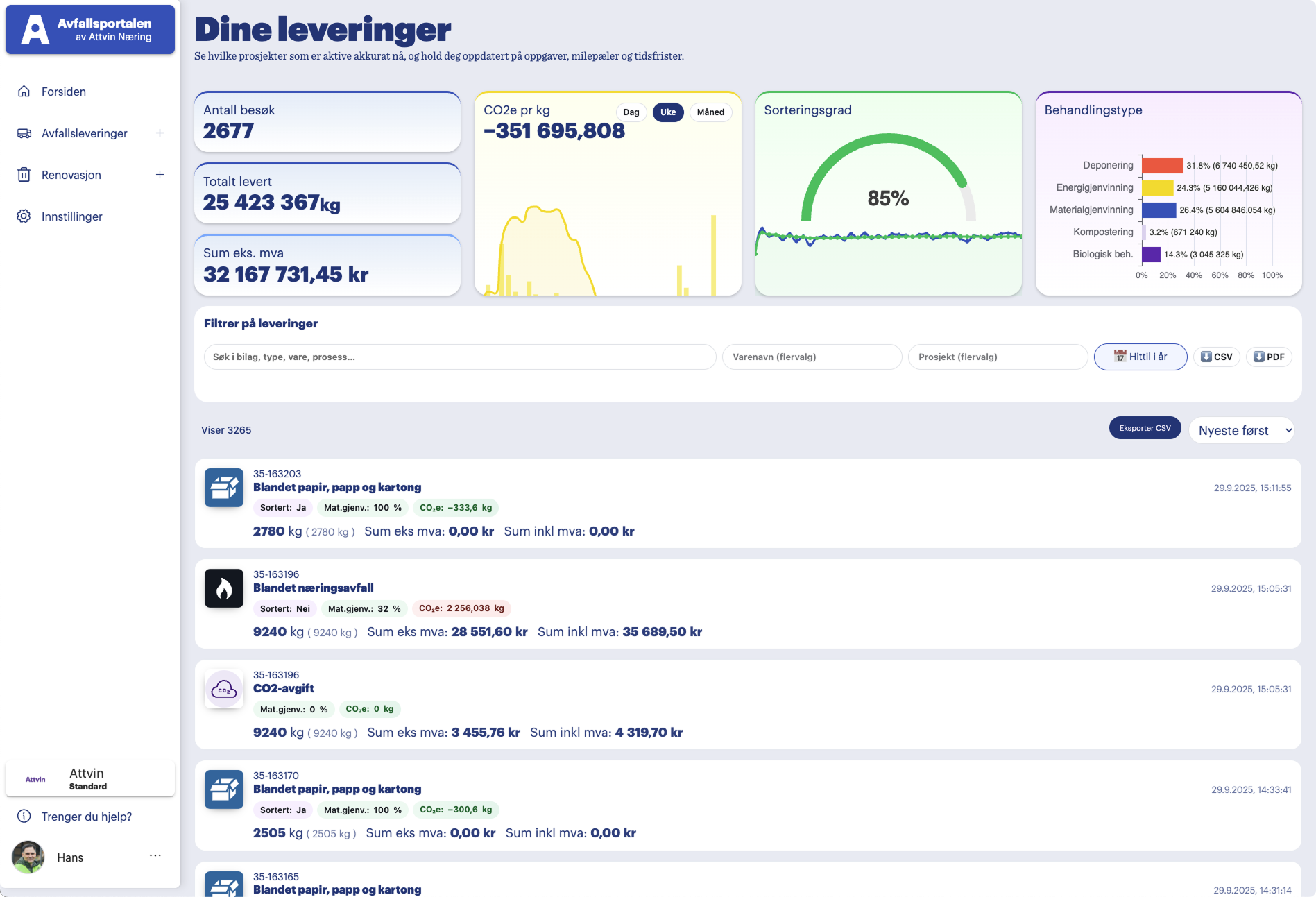Click the paper box icon for delivery 35-163203
This screenshot has height=897, width=1316.
pyautogui.click(x=224, y=488)
